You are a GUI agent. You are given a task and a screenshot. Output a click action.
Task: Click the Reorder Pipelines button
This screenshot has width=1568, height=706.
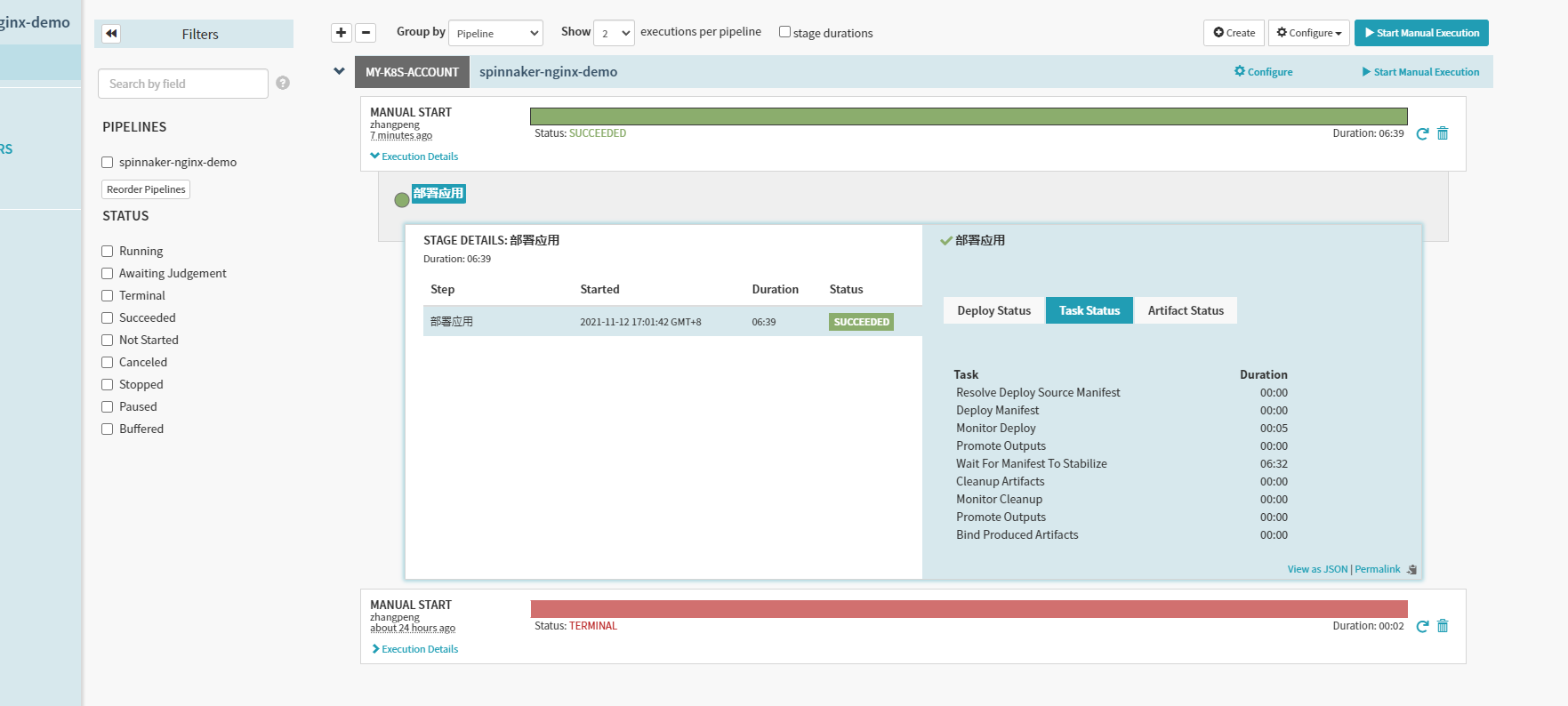(x=146, y=189)
